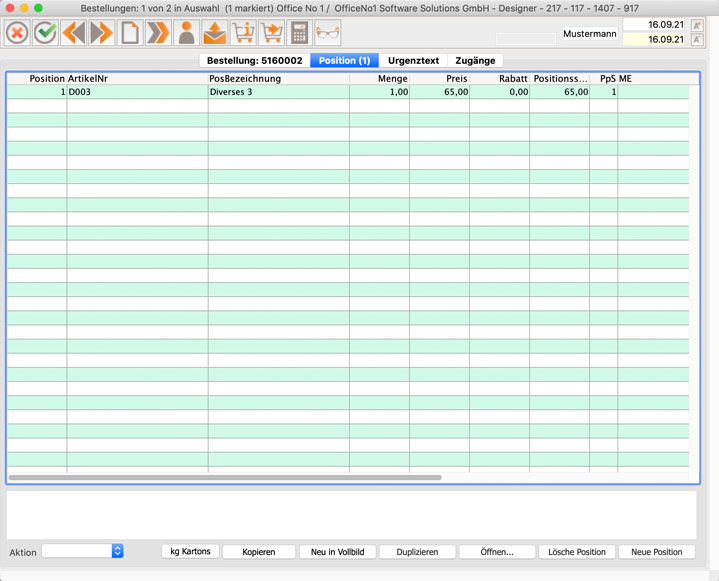
Task: Click the Neue Position button
Action: coord(657,552)
